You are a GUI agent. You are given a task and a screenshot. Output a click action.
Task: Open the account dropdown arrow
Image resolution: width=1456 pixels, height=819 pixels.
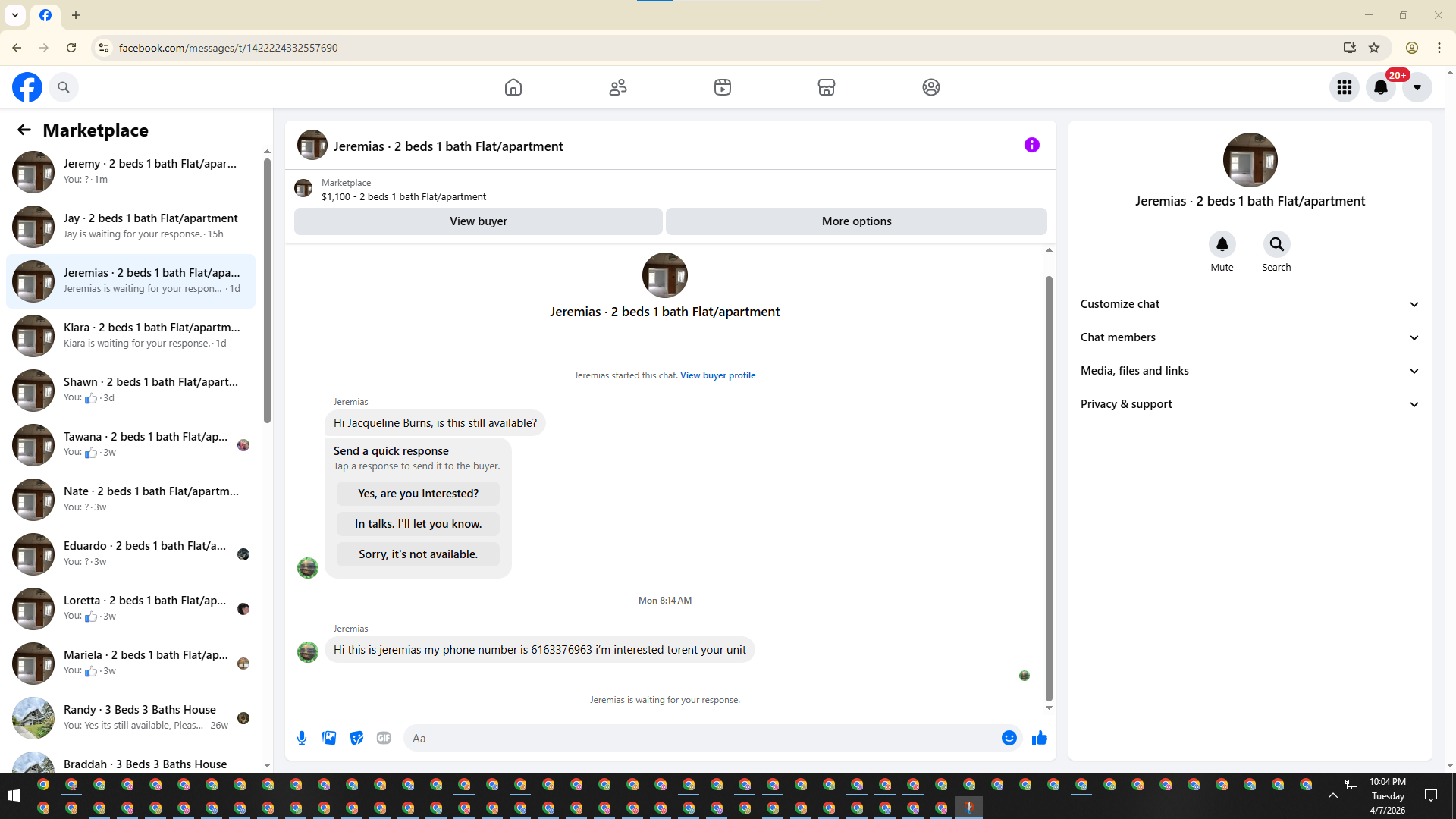[1417, 87]
